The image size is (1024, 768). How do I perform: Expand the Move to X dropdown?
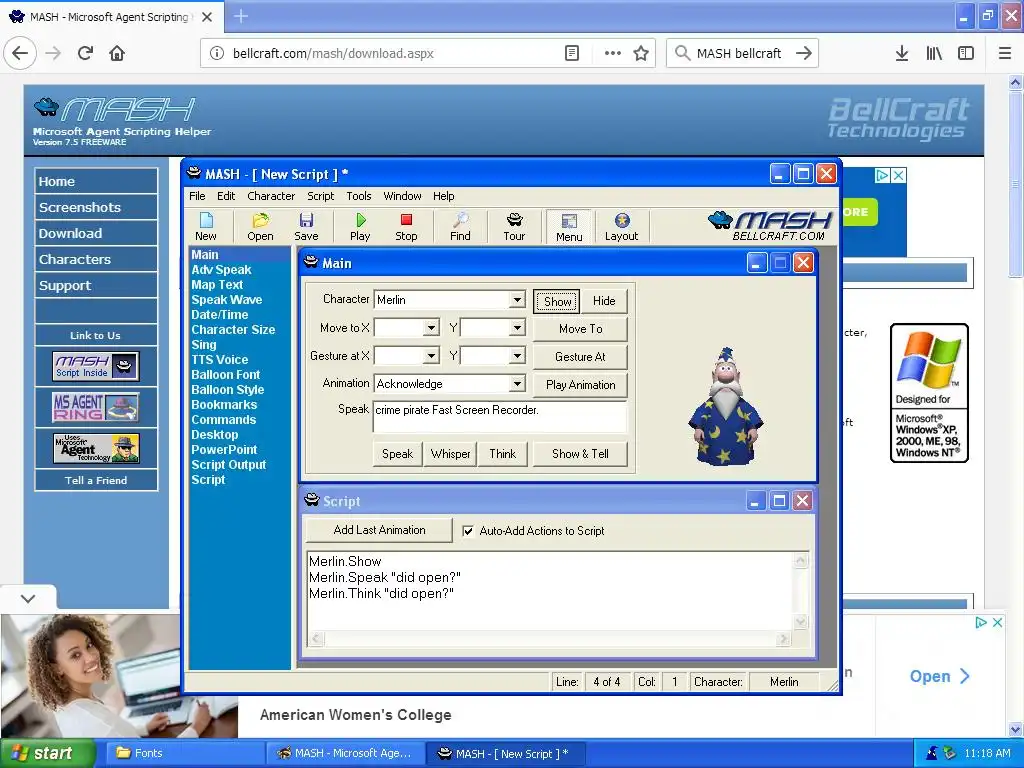431,328
